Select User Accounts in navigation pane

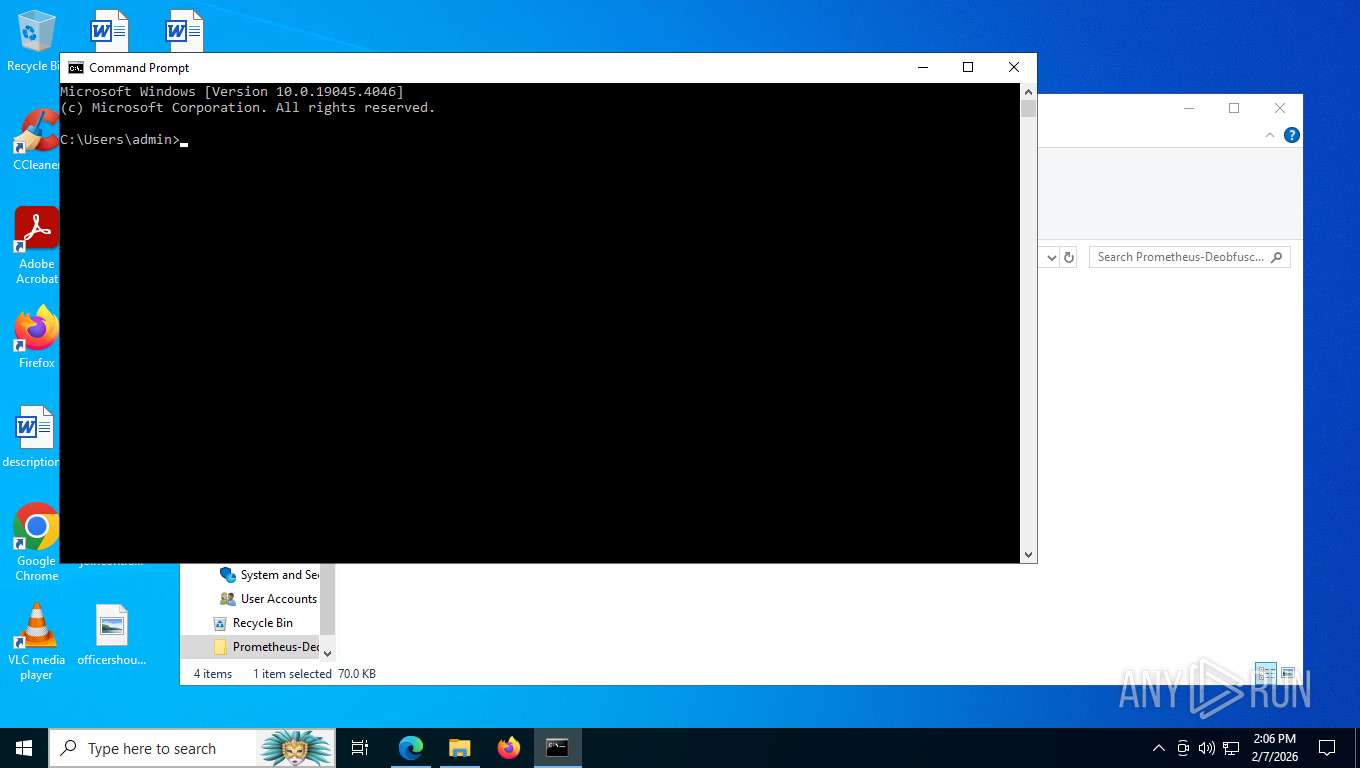click(268, 599)
